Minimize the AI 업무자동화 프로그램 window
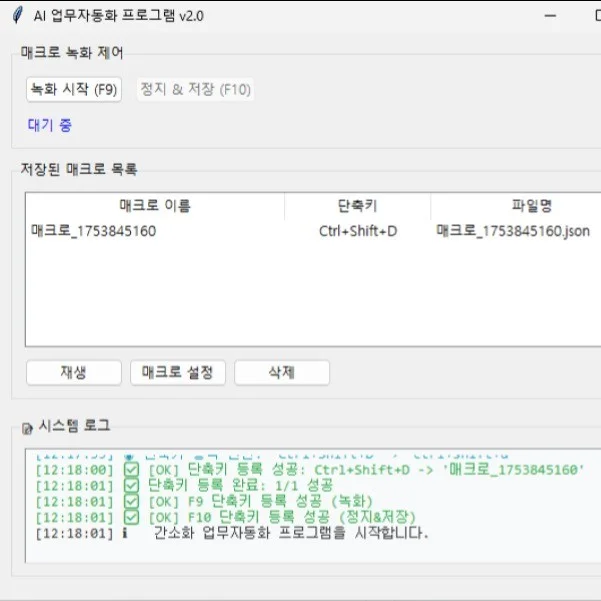 tap(550, 16)
